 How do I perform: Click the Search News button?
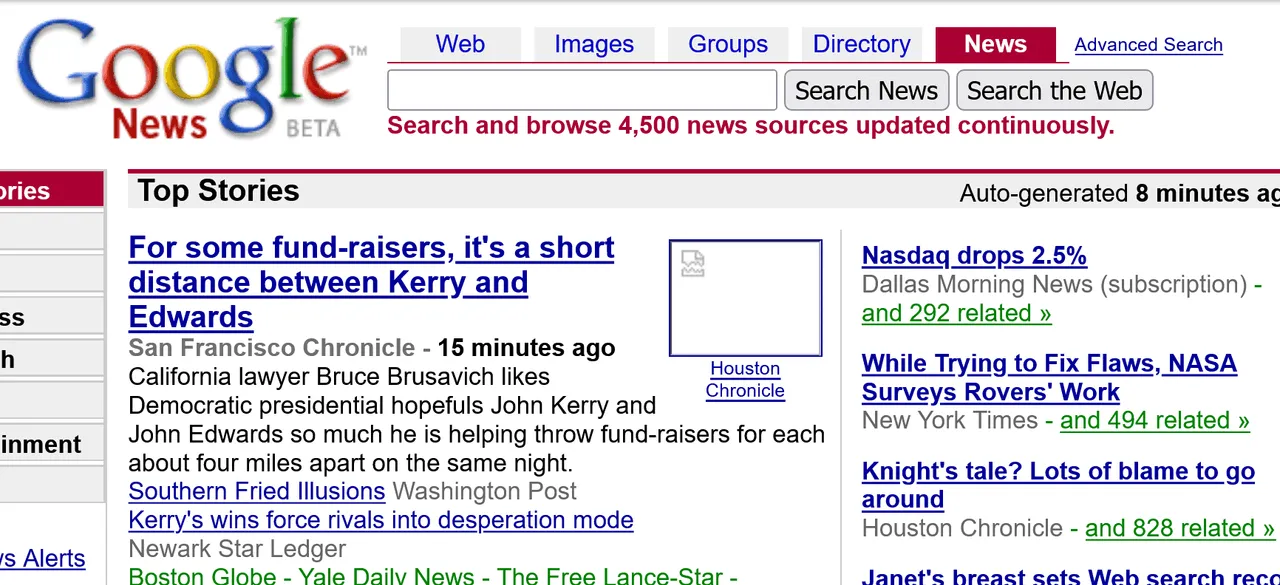(x=866, y=90)
